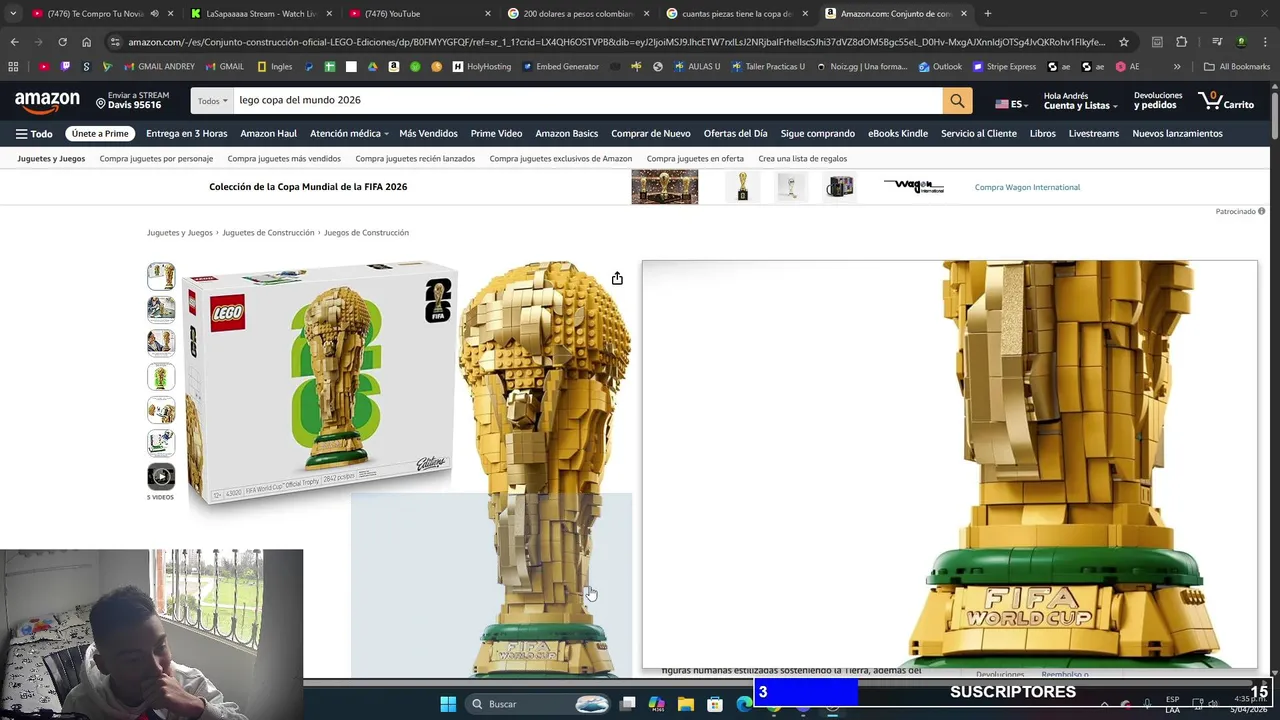Switch to cuantas piezas tiene la copa tab
The height and width of the screenshot is (720, 1280).
pos(736,14)
